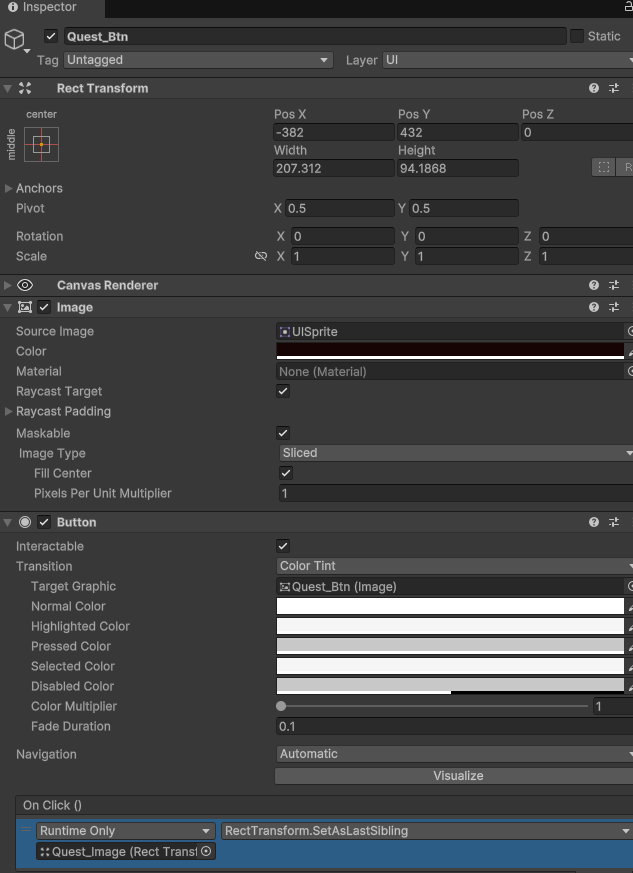
Task: Expand the Canvas Renderer component
Action: pos(7,285)
